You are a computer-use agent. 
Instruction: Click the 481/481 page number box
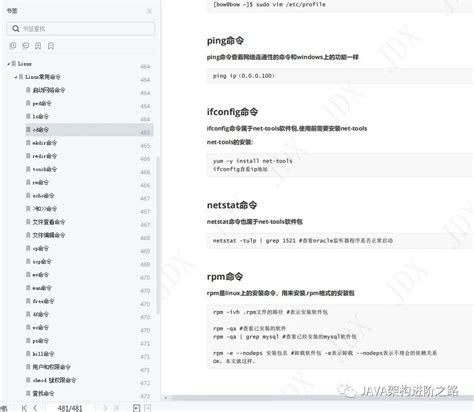[70, 408]
